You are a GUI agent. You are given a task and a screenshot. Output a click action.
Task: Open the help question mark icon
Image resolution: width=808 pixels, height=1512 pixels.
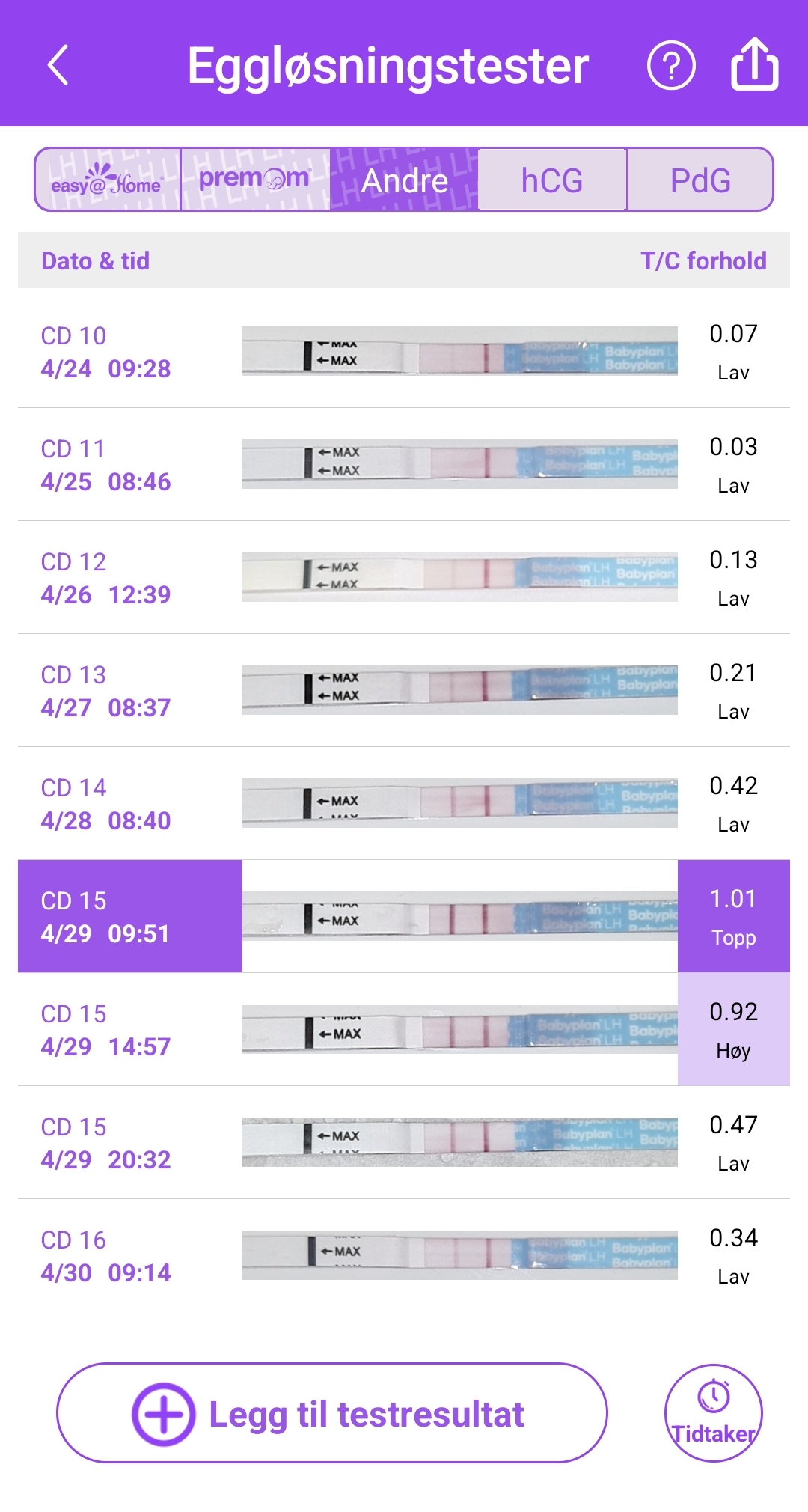pyautogui.click(x=671, y=66)
